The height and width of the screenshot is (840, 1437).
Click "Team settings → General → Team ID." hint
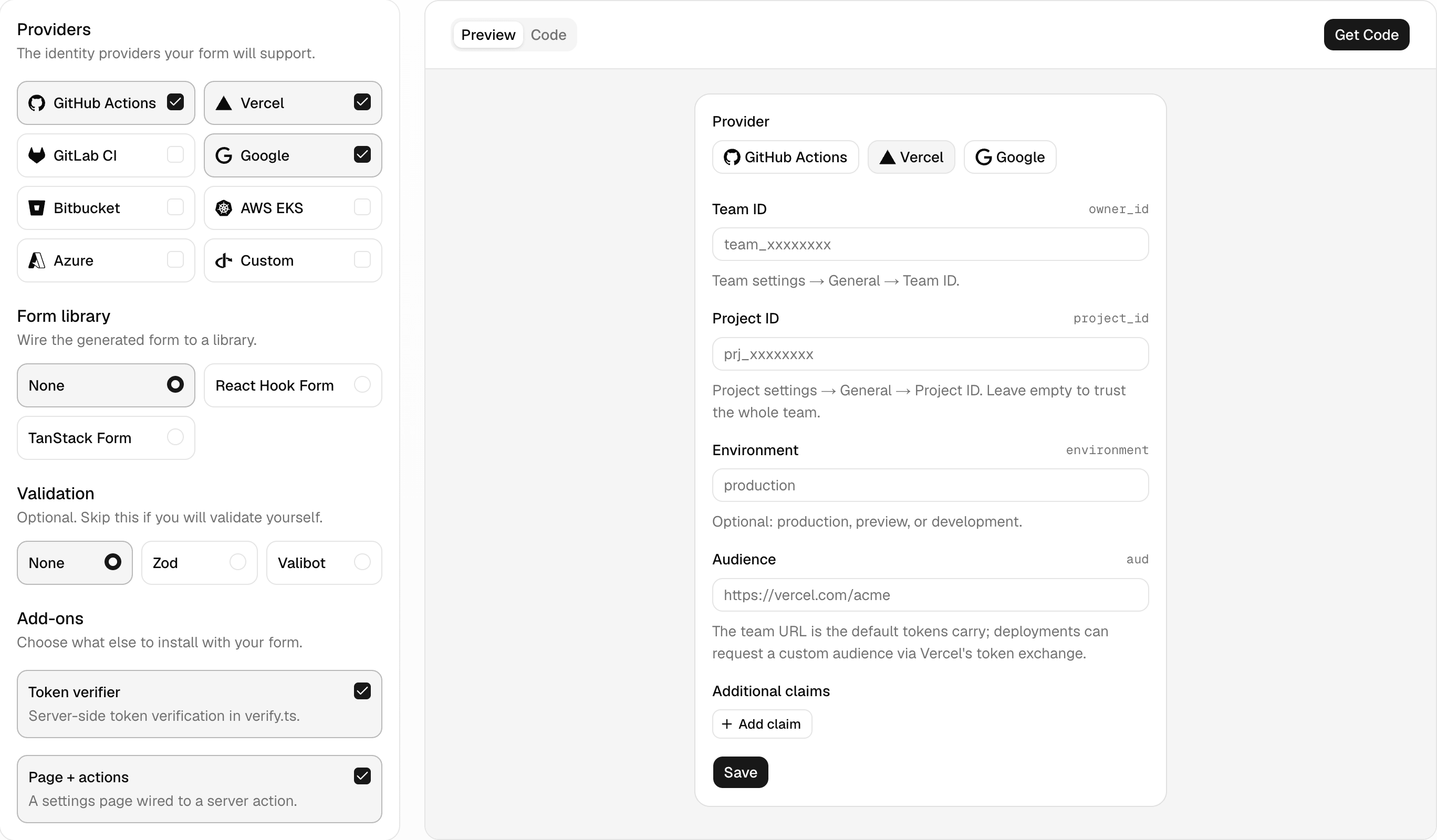pyautogui.click(x=836, y=280)
